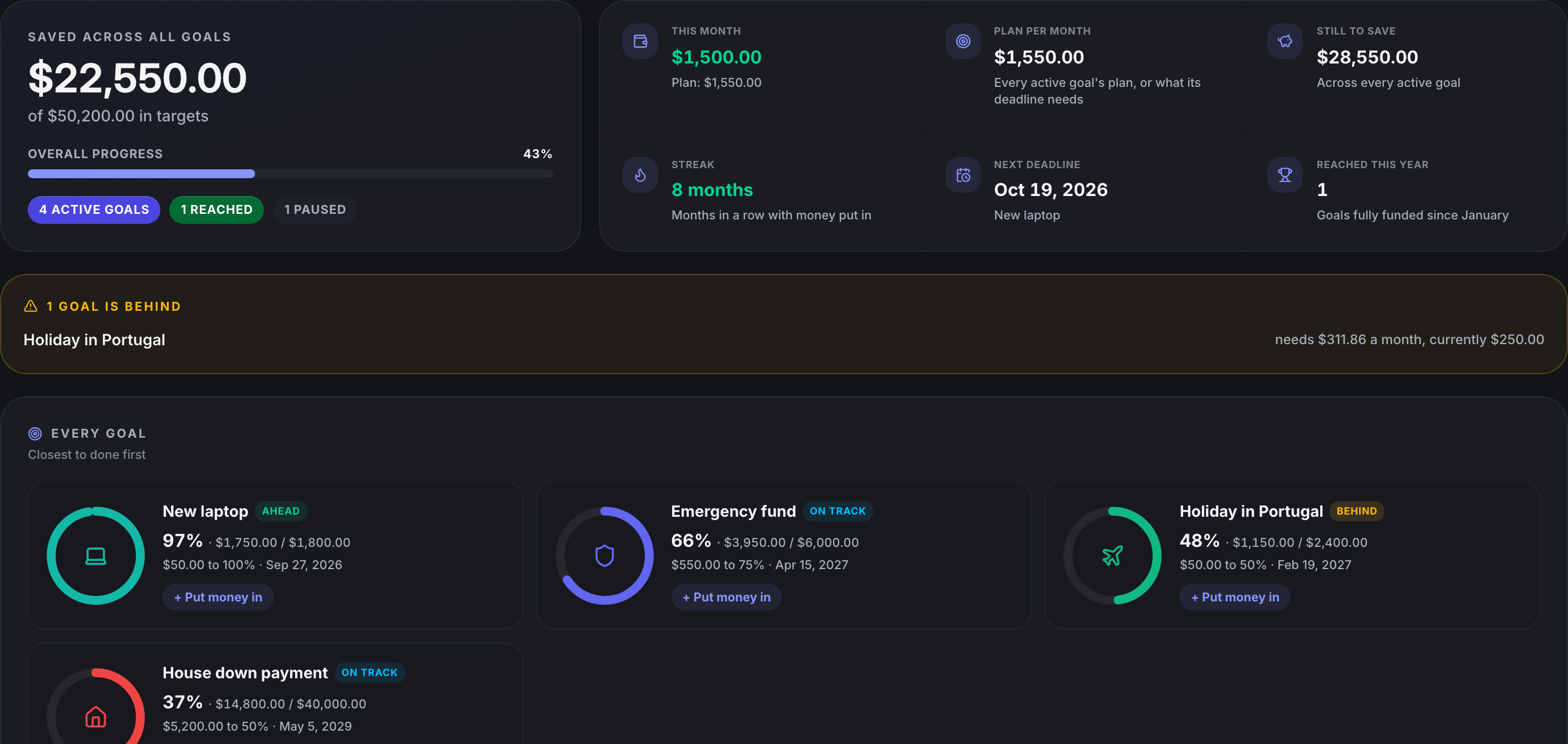Click the New laptop goal title
Screen dimensions: 1568x744
[x=205, y=511]
